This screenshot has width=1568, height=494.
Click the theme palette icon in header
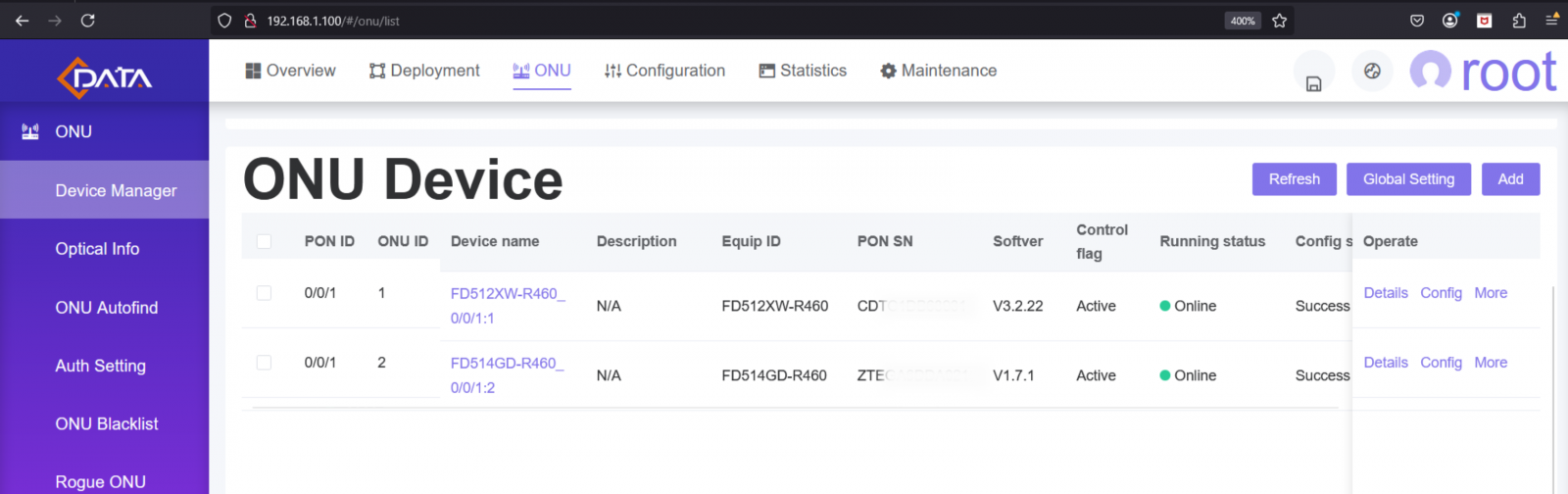[x=1372, y=71]
